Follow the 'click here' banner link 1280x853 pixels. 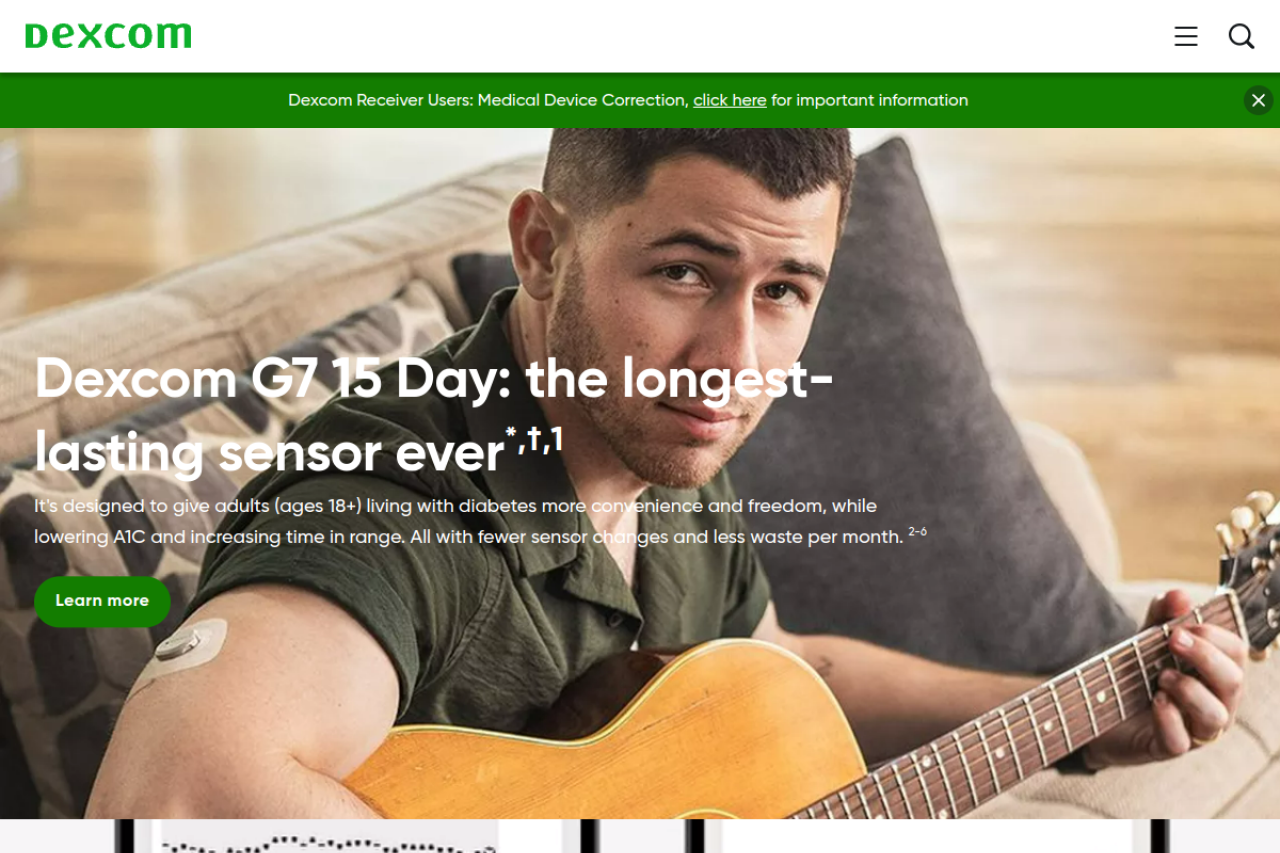pos(730,100)
